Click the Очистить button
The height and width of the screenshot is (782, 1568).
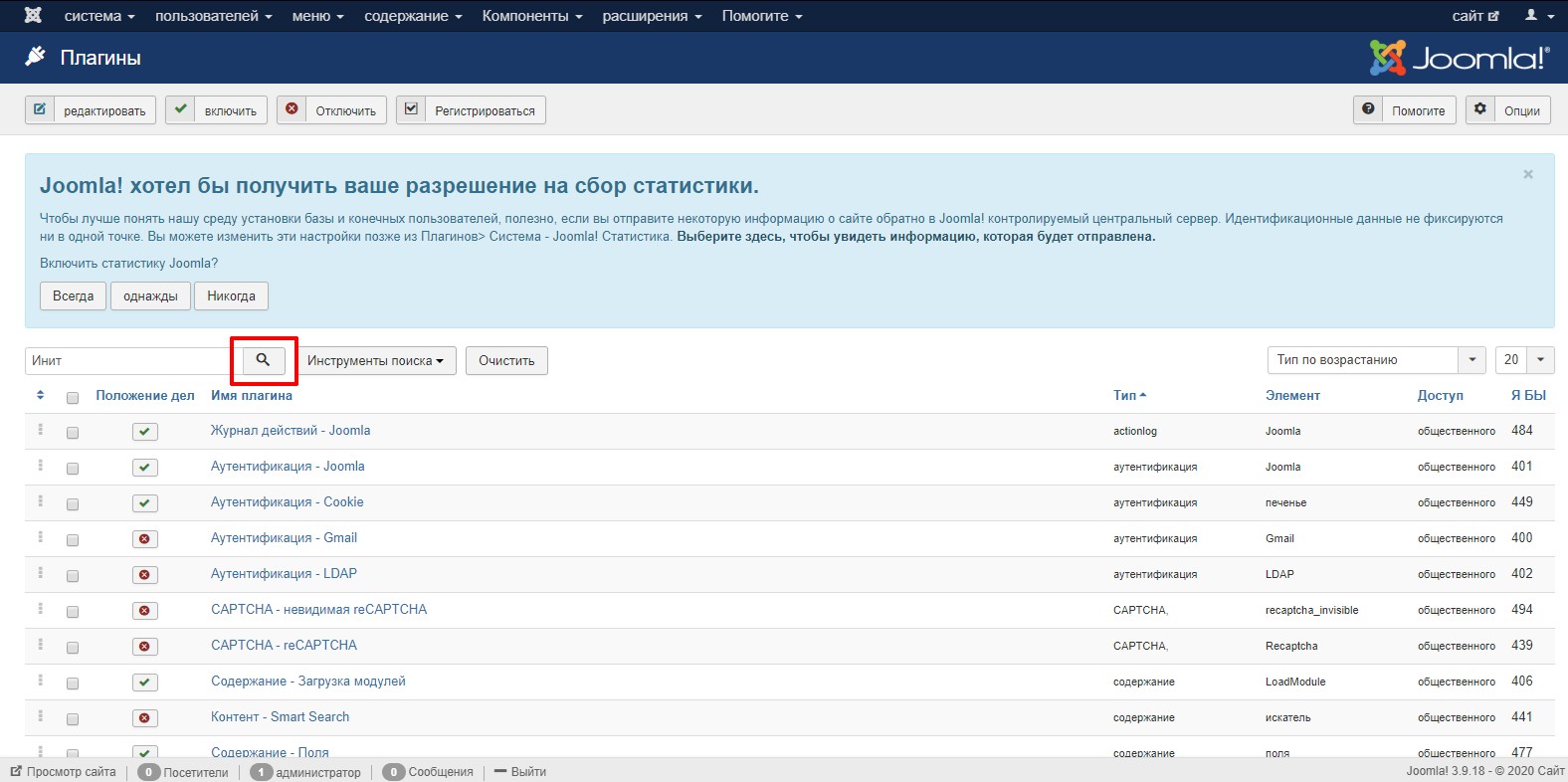(506, 360)
